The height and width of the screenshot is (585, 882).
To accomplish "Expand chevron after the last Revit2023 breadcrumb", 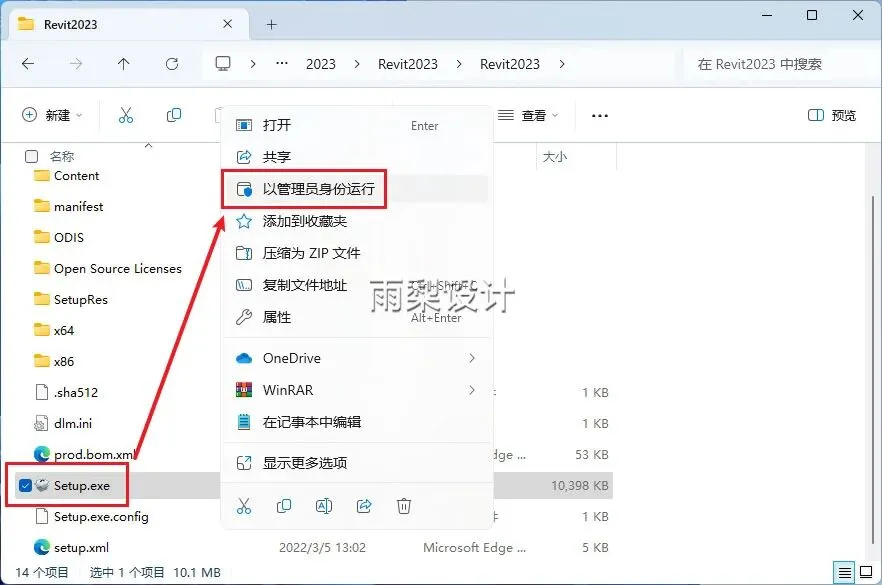I will pyautogui.click(x=561, y=64).
